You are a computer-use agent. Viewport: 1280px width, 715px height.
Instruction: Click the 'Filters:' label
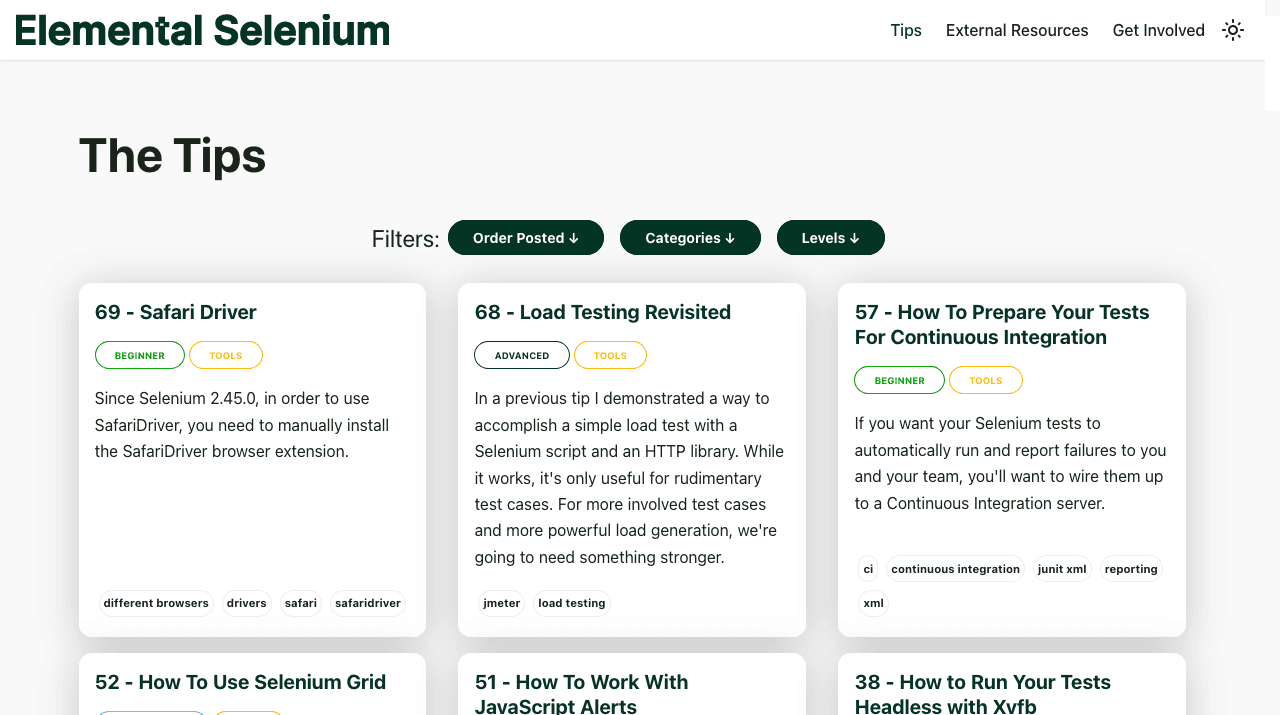click(x=405, y=239)
